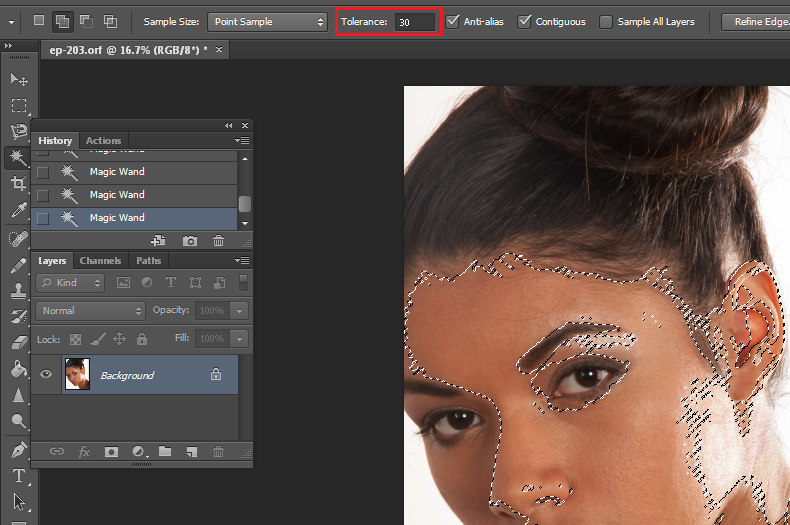Image resolution: width=790 pixels, height=525 pixels.
Task: Toggle layer filtering switch on or off
Action: 243,283
